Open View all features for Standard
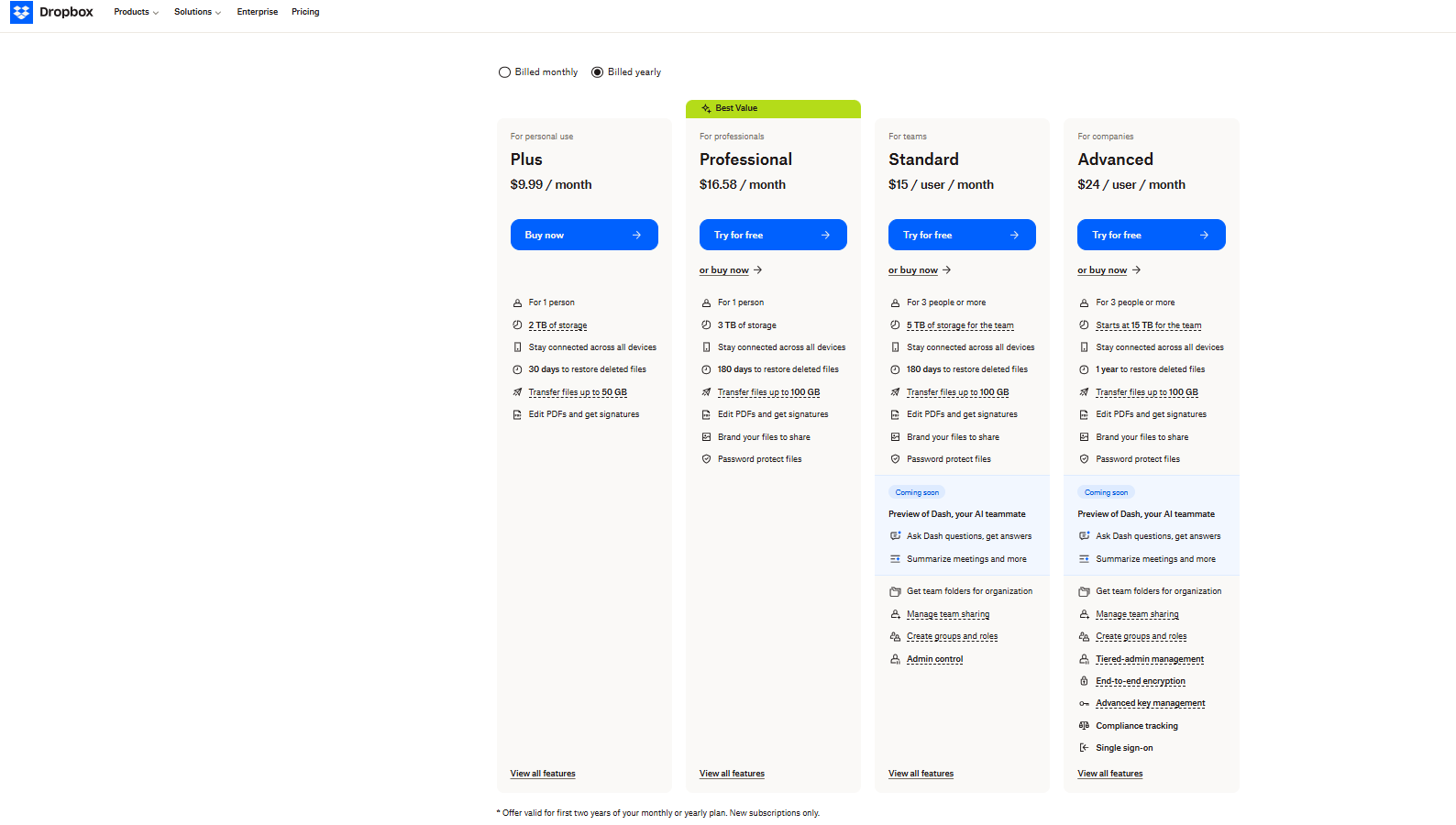The width and height of the screenshot is (1456, 825). tap(921, 774)
